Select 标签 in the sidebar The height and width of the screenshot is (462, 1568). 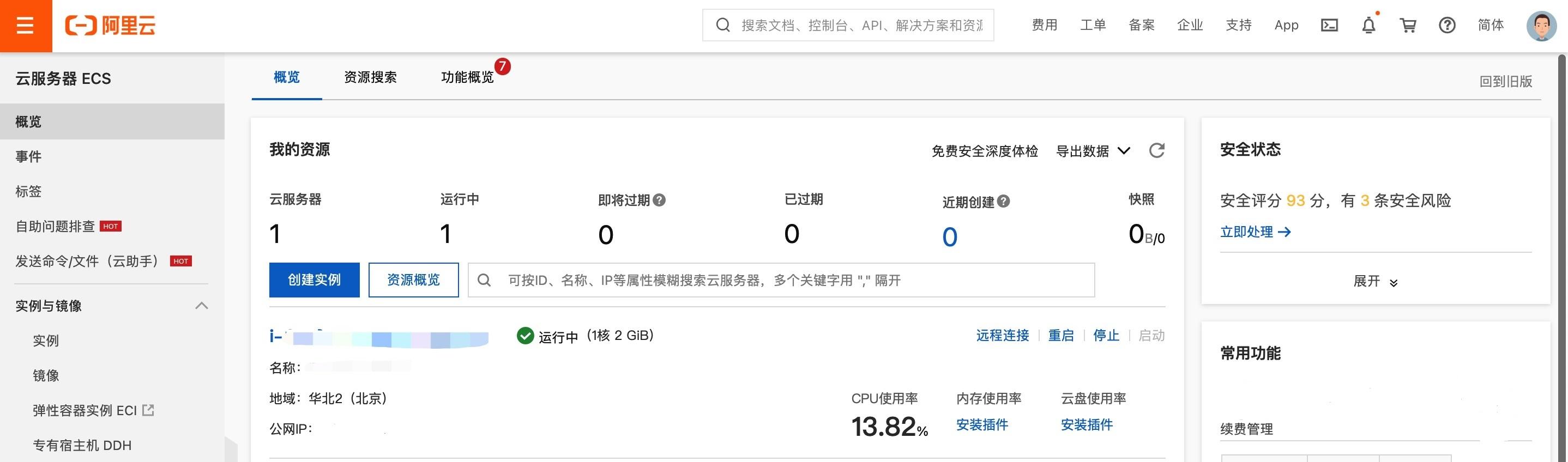pyautogui.click(x=112, y=191)
